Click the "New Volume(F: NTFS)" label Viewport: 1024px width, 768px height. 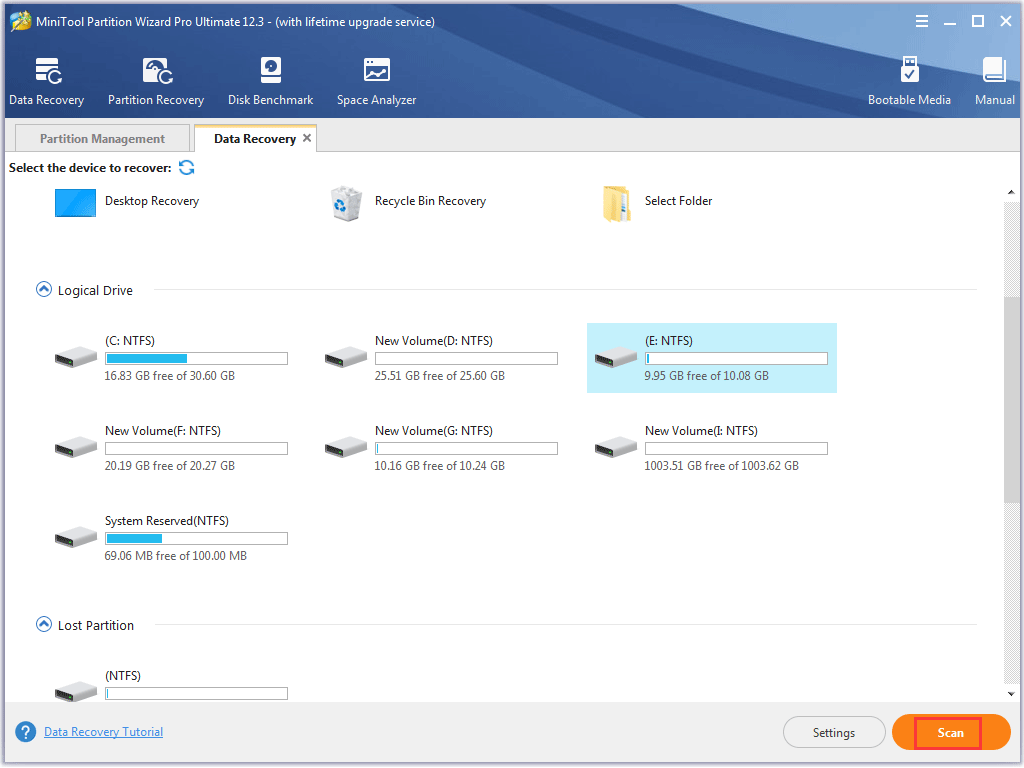click(163, 430)
